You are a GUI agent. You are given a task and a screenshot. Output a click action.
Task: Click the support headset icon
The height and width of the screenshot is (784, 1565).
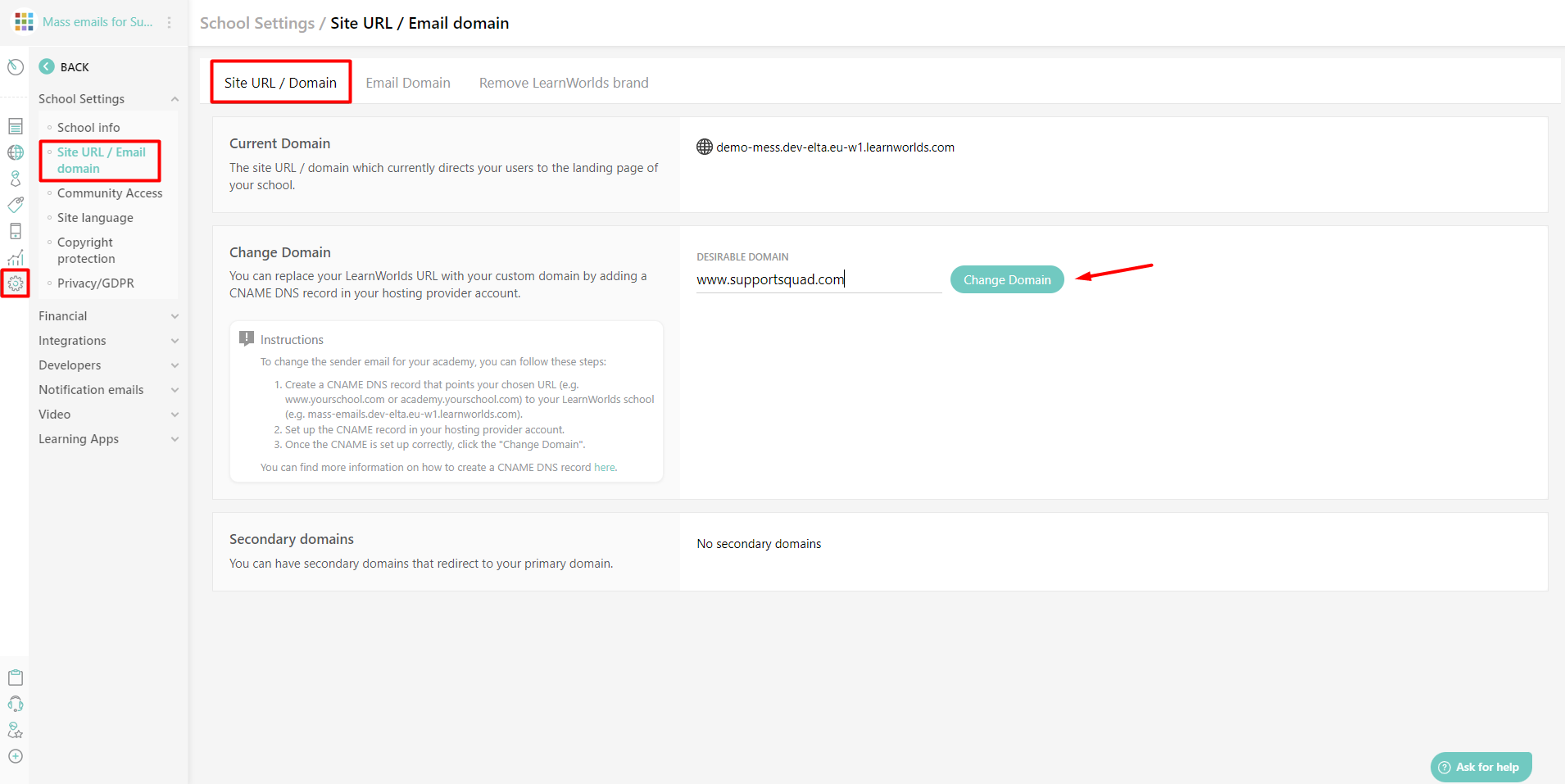click(16, 704)
